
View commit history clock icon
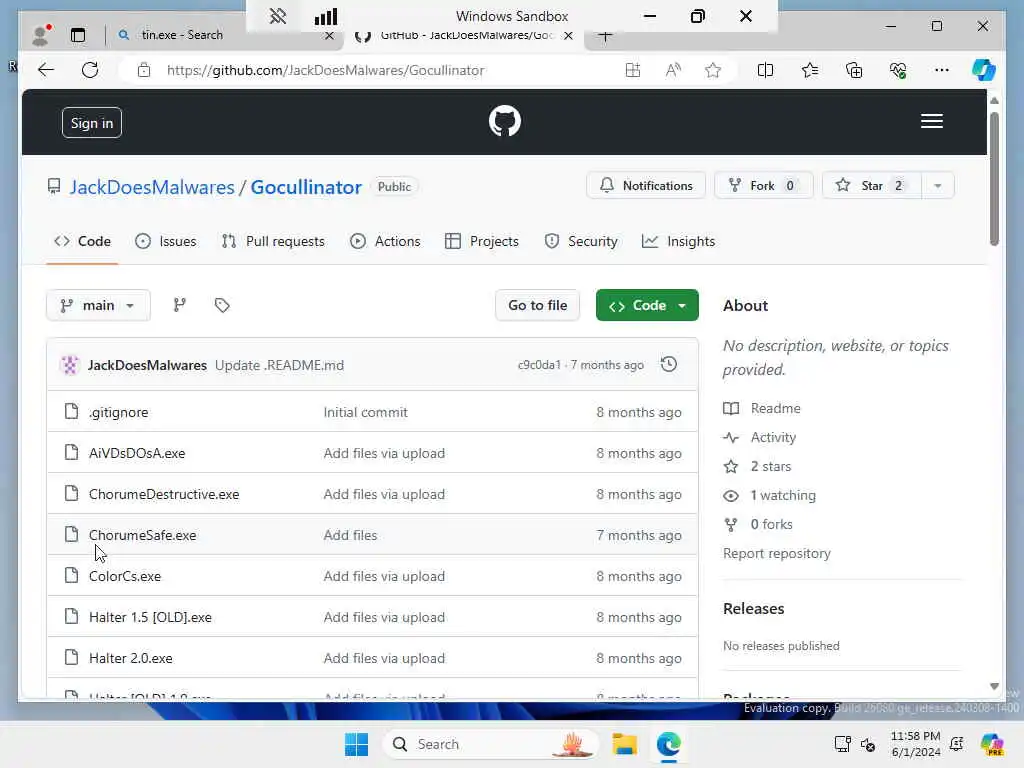[669, 364]
